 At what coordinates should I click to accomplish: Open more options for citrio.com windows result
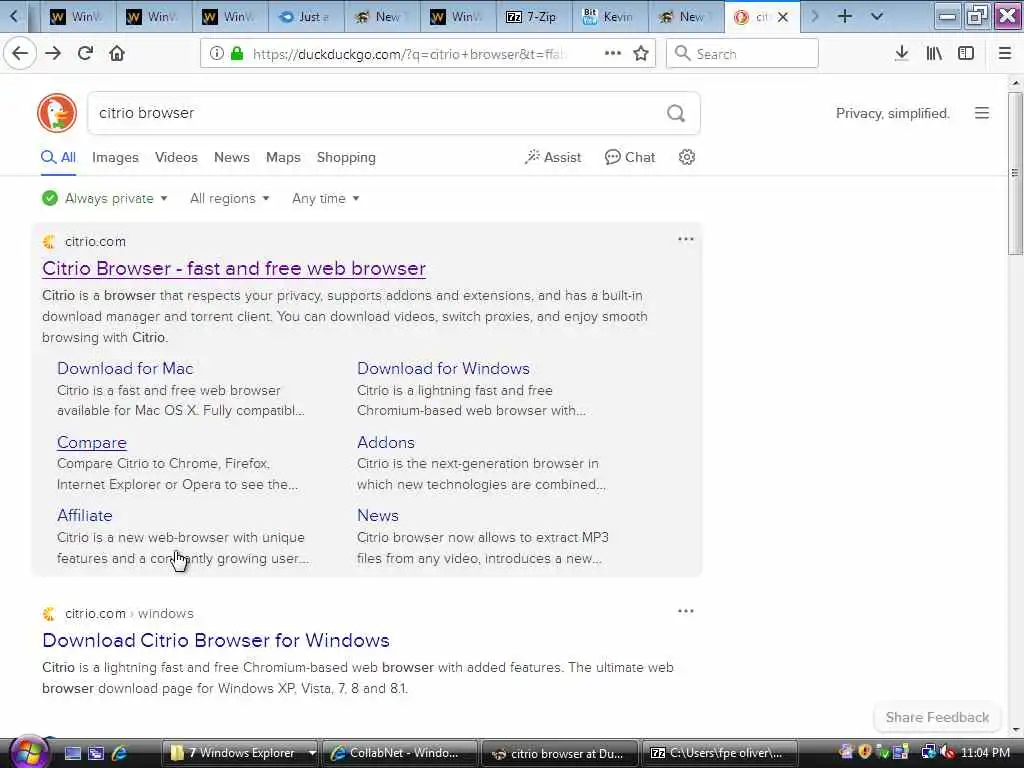tap(686, 611)
